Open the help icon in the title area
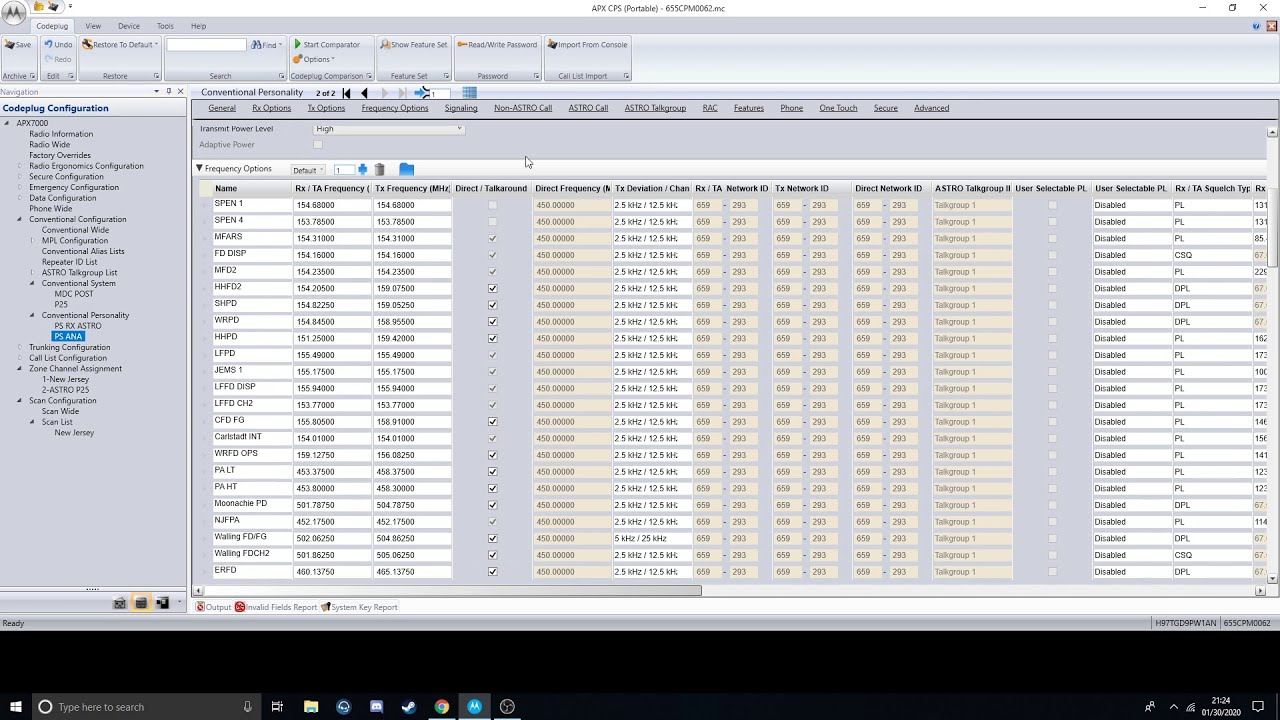Viewport: 1280px width, 720px height. tap(1256, 26)
